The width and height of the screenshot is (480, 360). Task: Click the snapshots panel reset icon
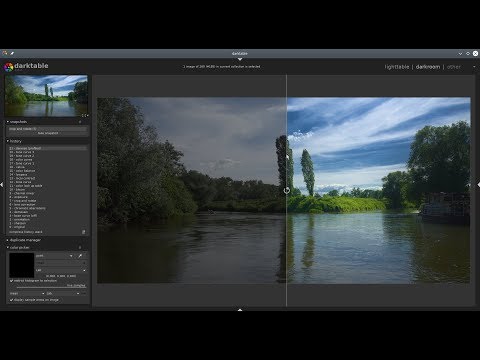(x=80, y=122)
